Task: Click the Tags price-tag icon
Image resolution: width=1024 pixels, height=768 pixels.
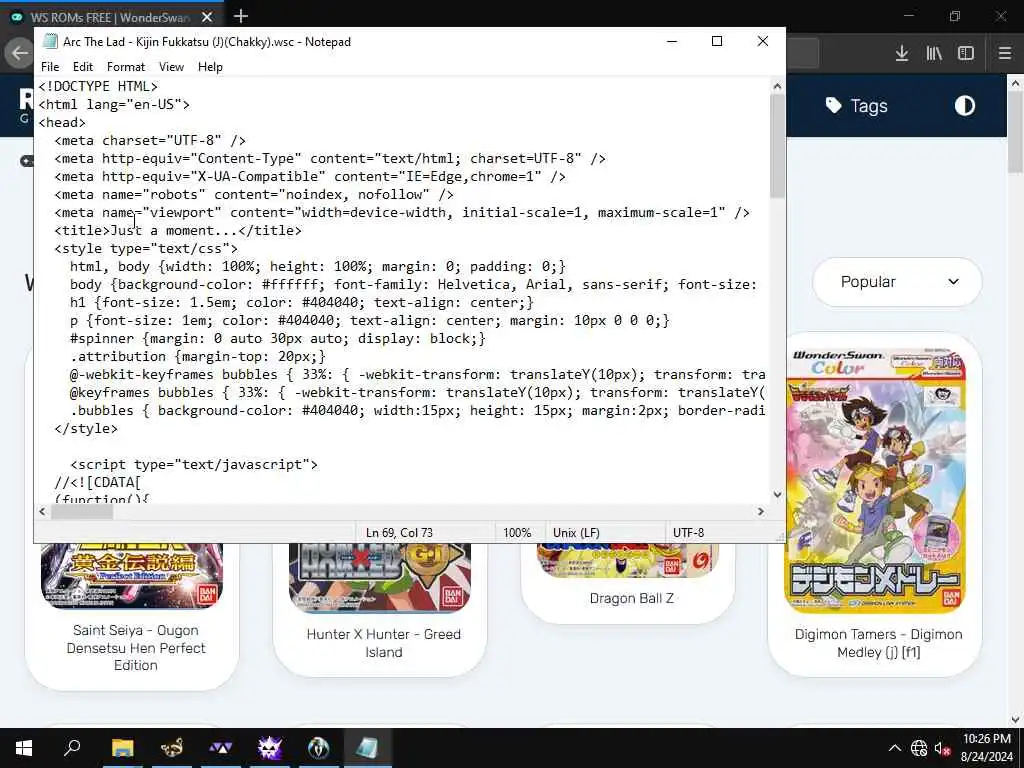Action: pyautogui.click(x=833, y=105)
